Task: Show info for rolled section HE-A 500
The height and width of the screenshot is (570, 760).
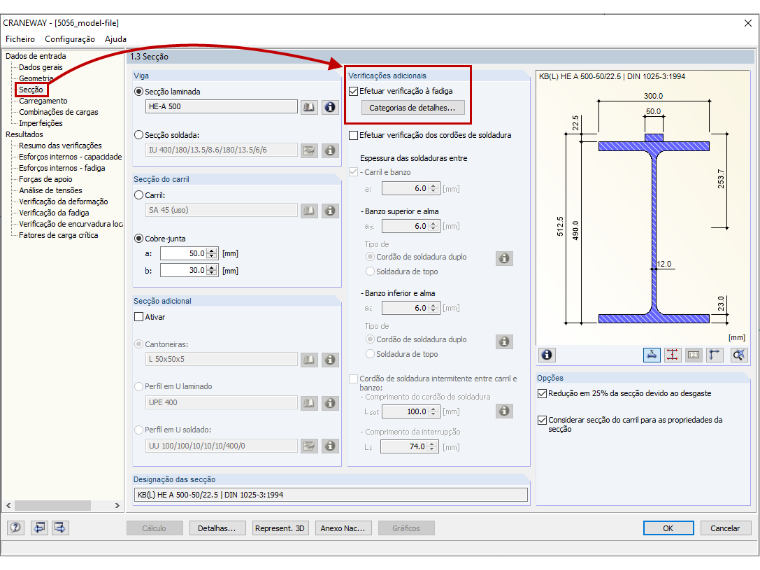Action: point(330,107)
